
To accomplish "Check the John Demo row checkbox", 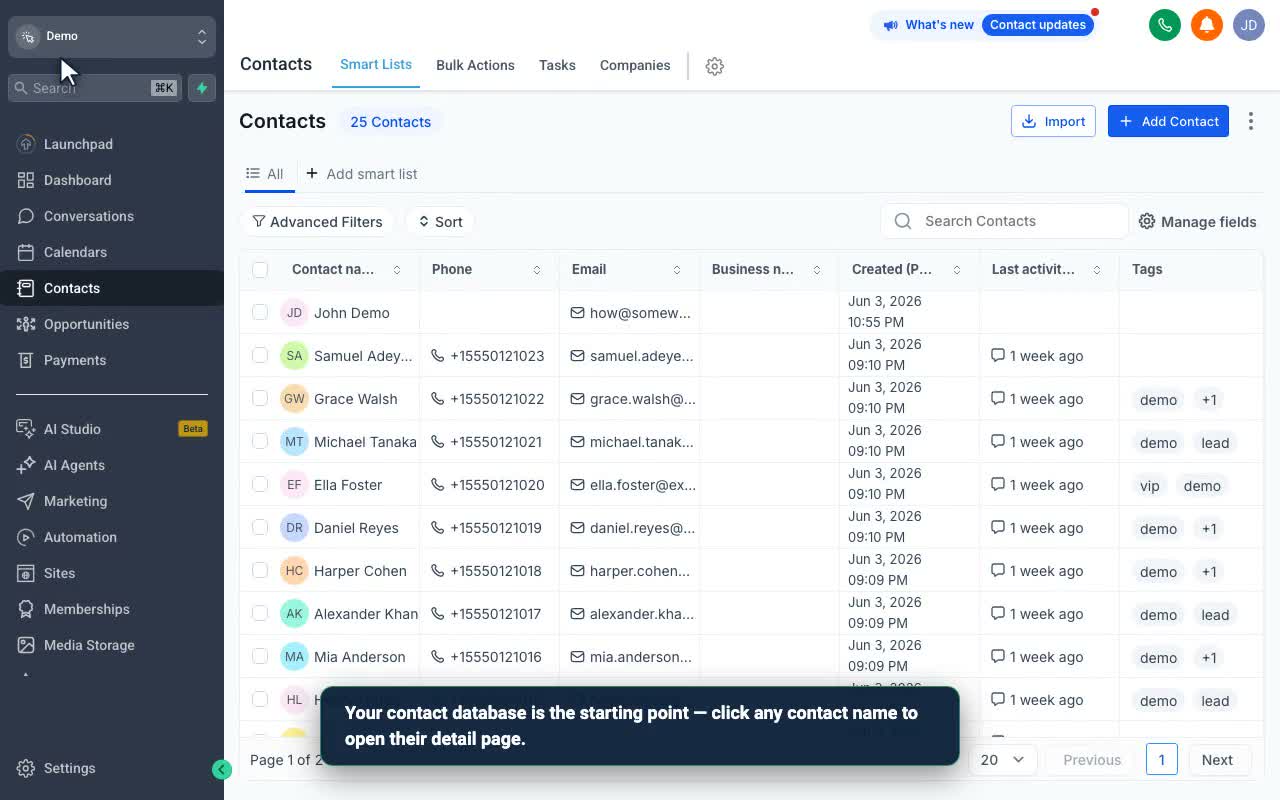I will [260, 312].
